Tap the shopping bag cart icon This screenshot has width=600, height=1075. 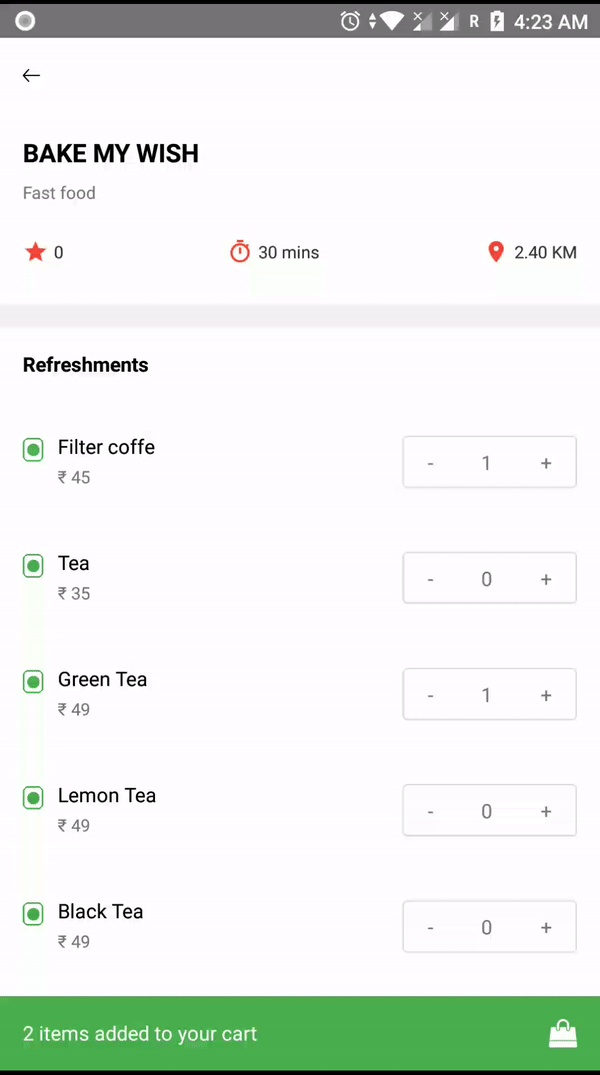(563, 1033)
